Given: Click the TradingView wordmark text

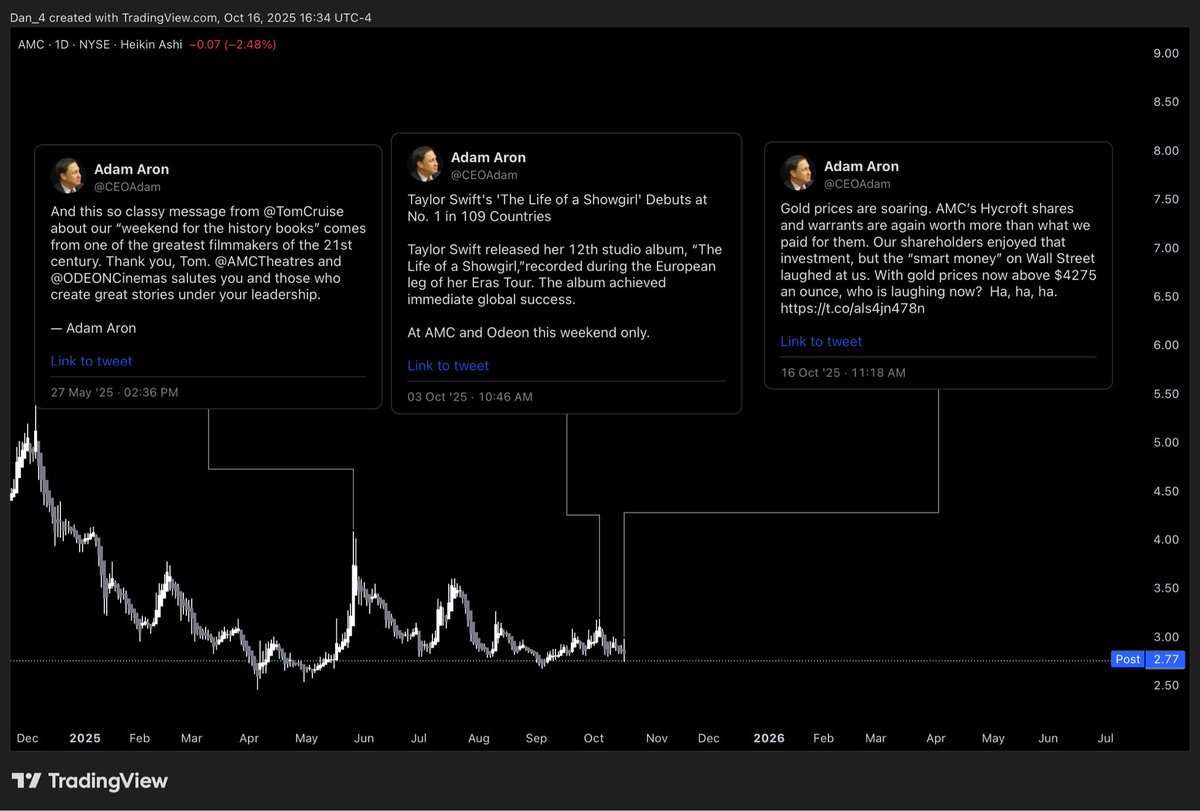Looking at the screenshot, I should (107, 781).
